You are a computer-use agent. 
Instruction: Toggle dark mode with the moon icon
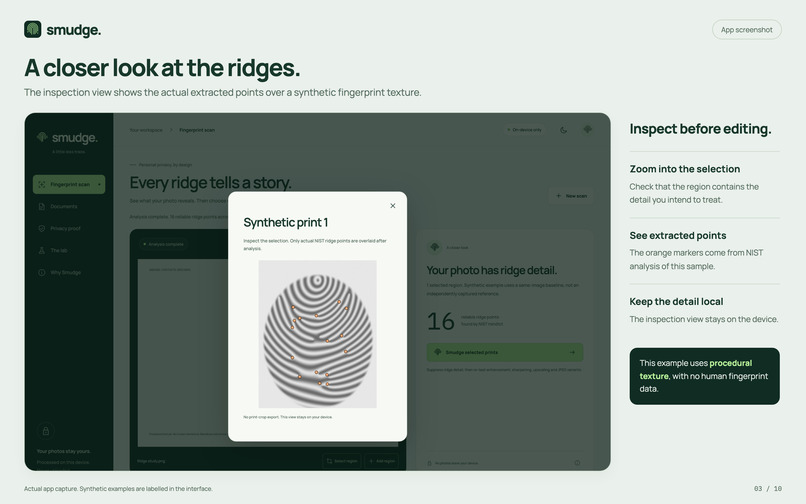(563, 130)
